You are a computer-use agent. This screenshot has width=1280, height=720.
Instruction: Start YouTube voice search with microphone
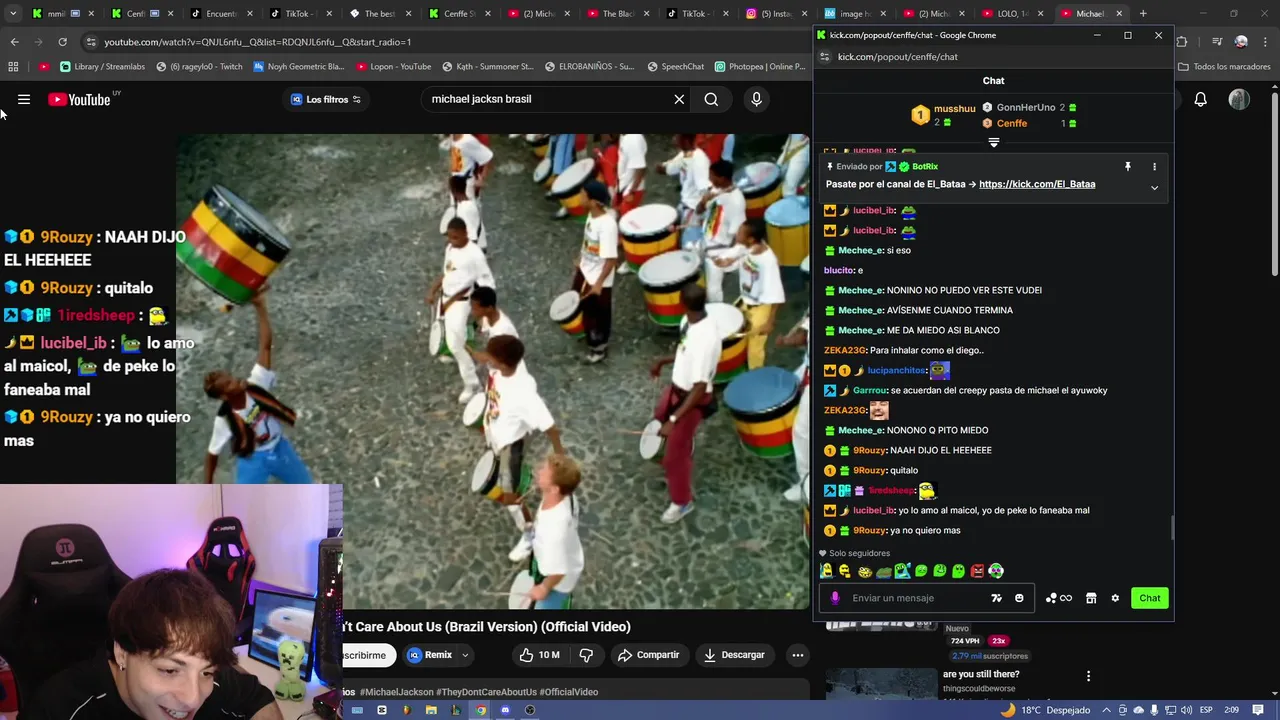(x=756, y=99)
